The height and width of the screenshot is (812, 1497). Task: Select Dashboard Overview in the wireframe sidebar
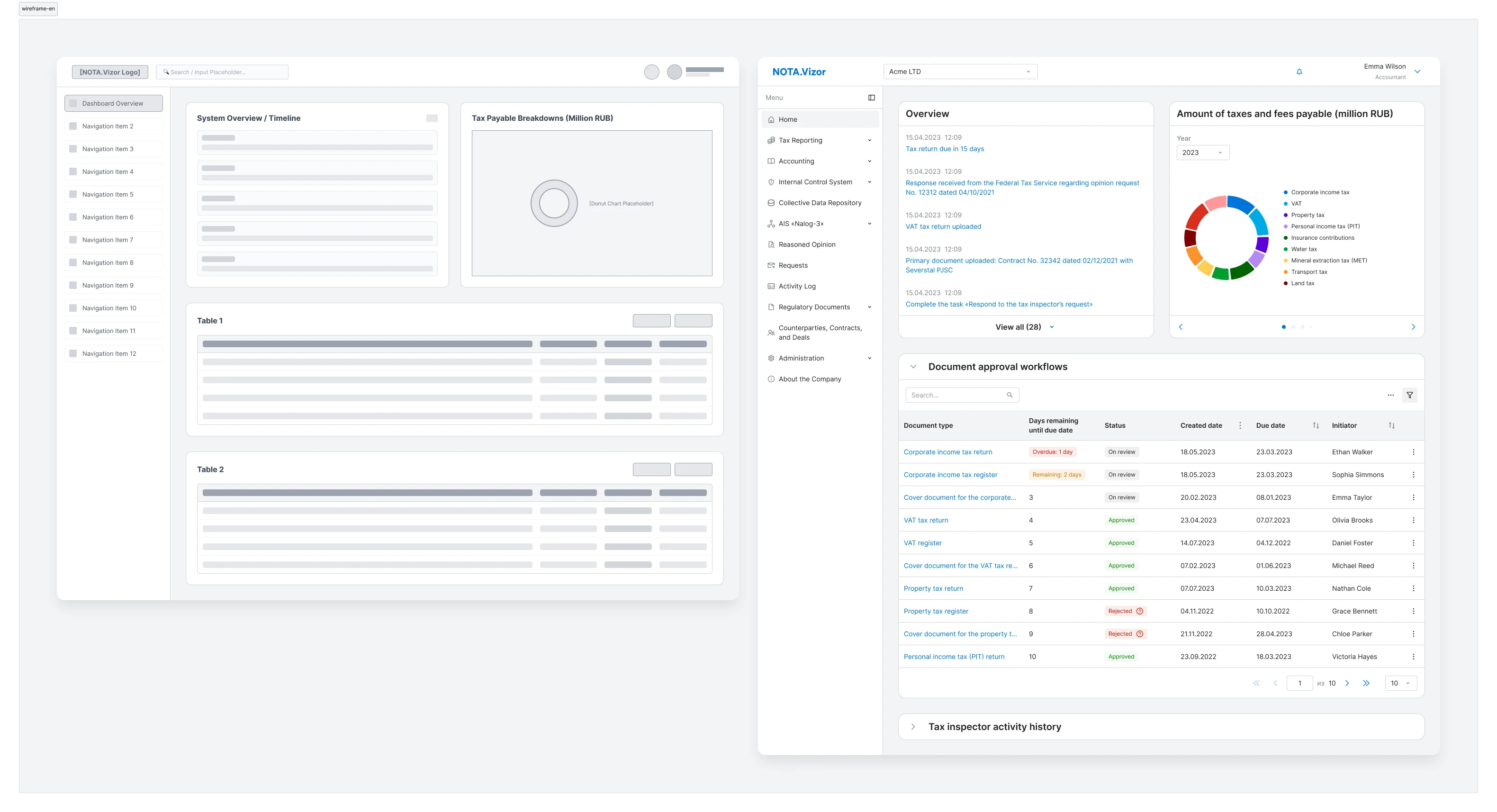point(113,103)
